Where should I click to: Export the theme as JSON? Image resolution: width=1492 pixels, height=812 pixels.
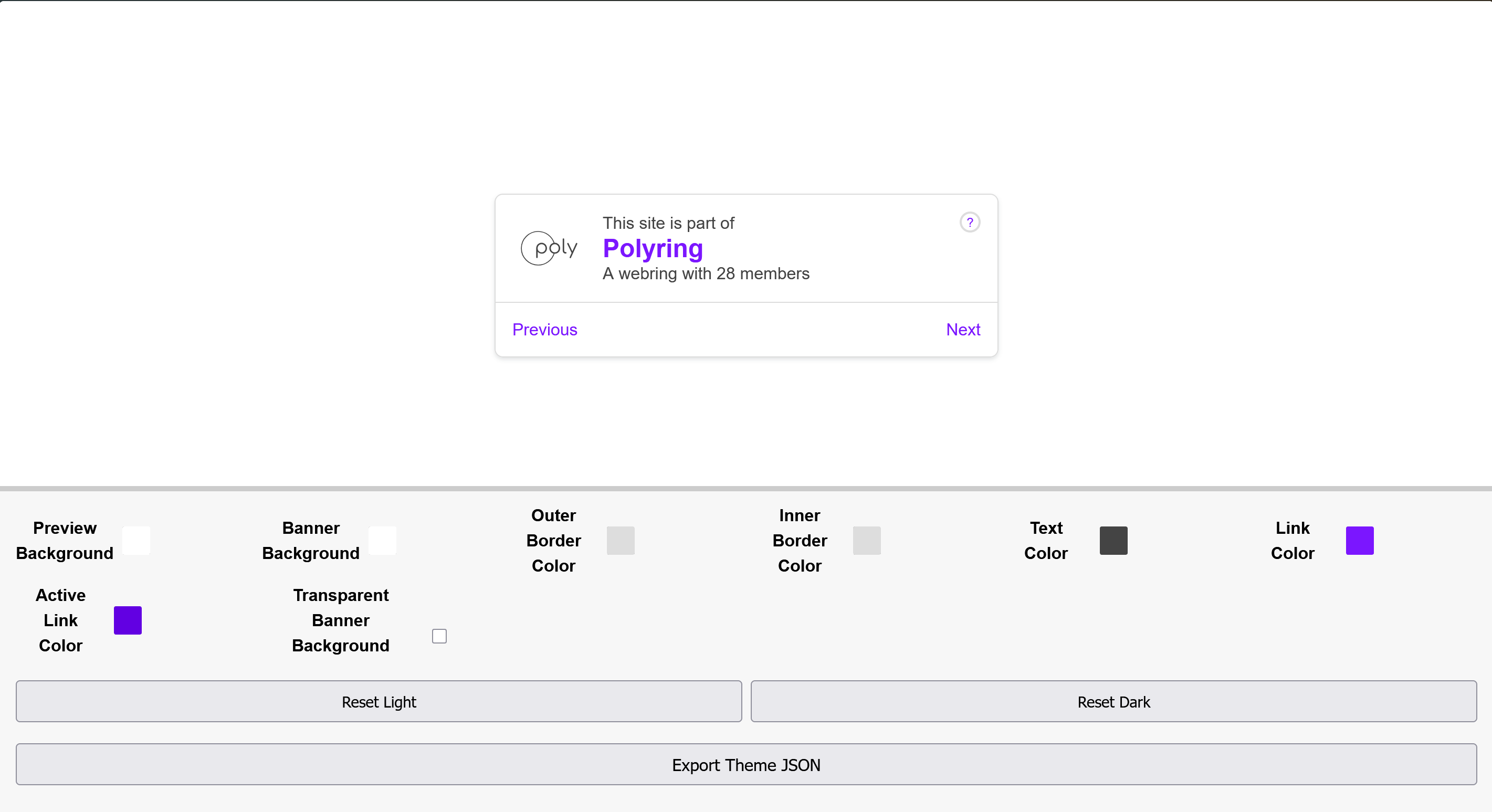tap(746, 765)
